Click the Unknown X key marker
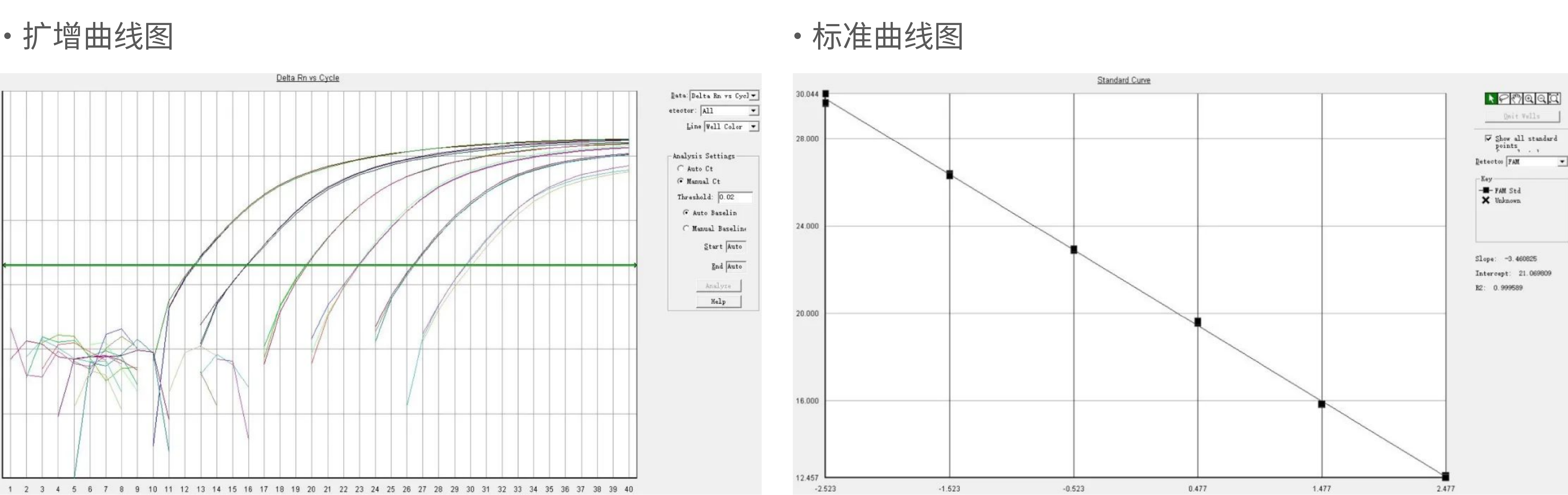 click(x=1486, y=200)
